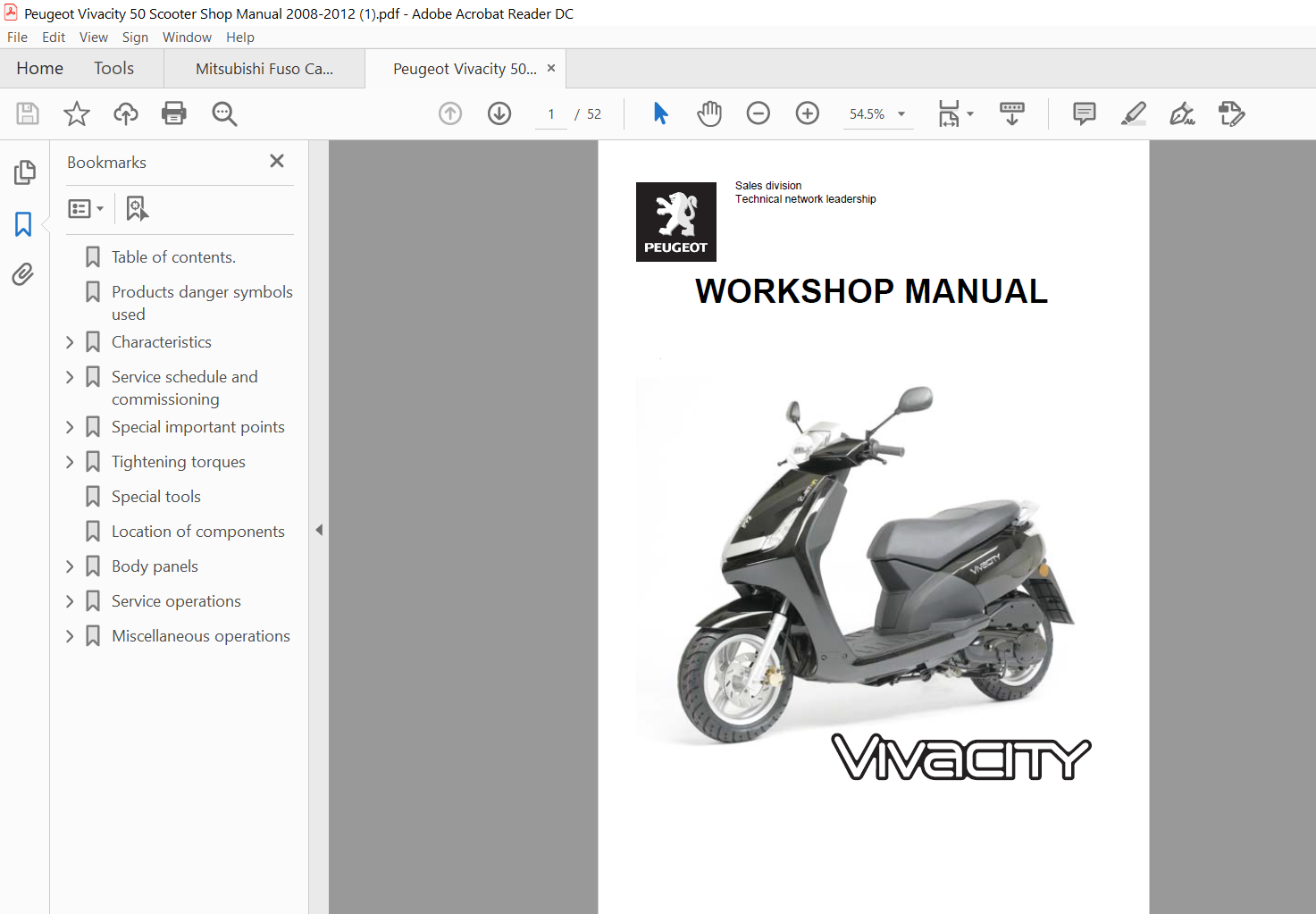Open Table of contents bookmark

pos(173,257)
